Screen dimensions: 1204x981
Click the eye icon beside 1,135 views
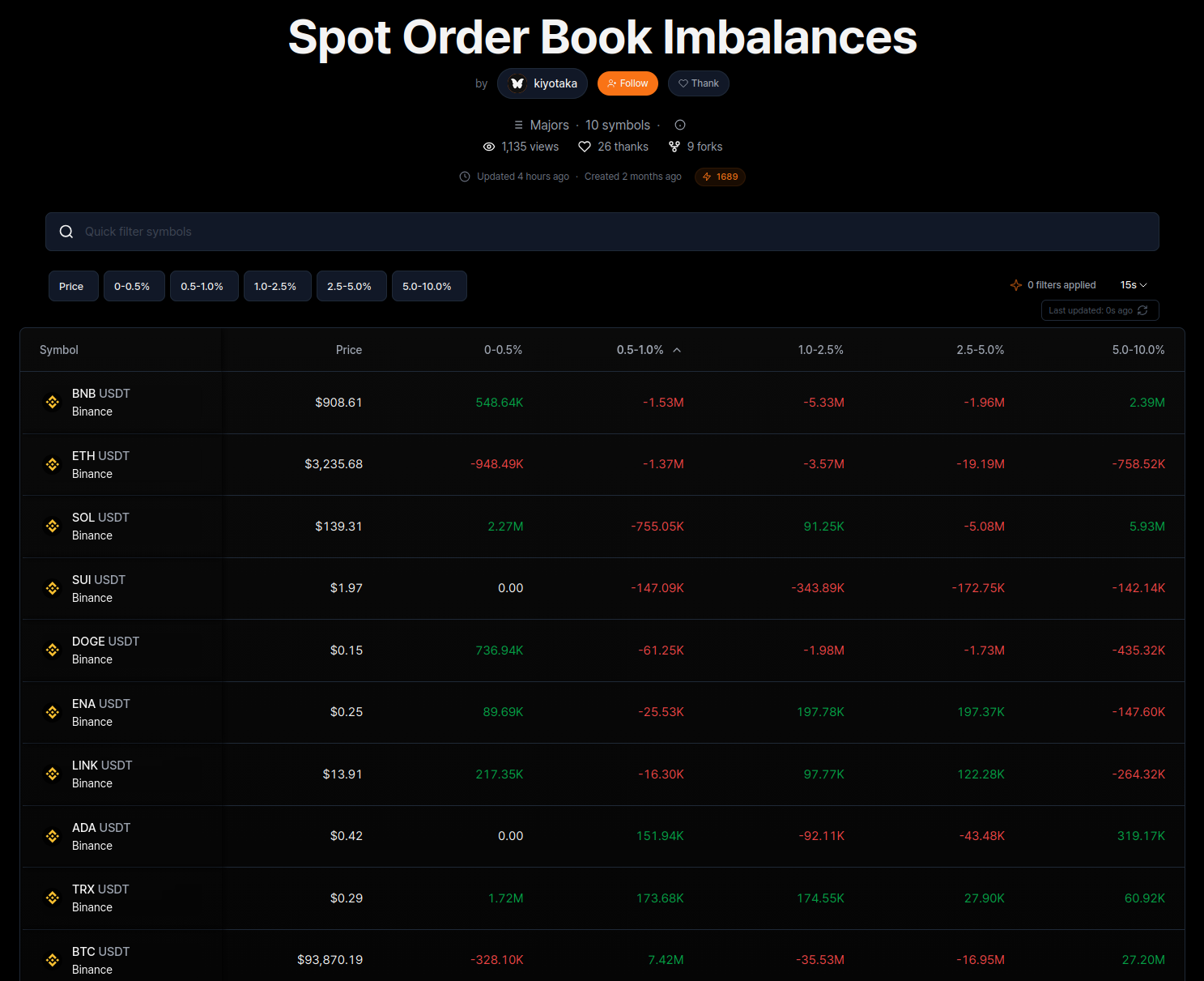point(489,147)
